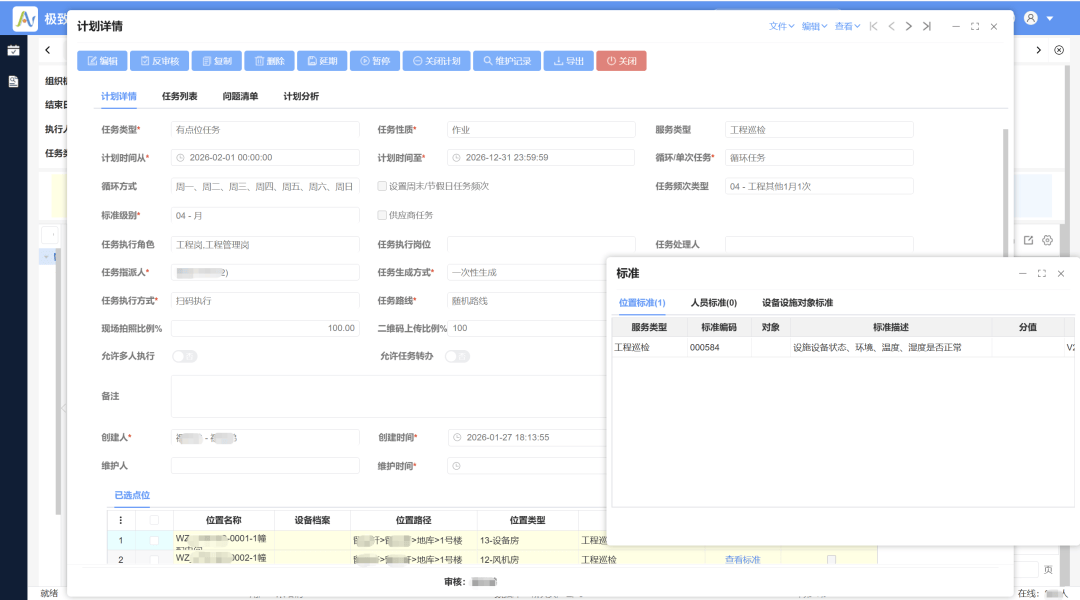Click the 复制 copy button

click(x=216, y=61)
